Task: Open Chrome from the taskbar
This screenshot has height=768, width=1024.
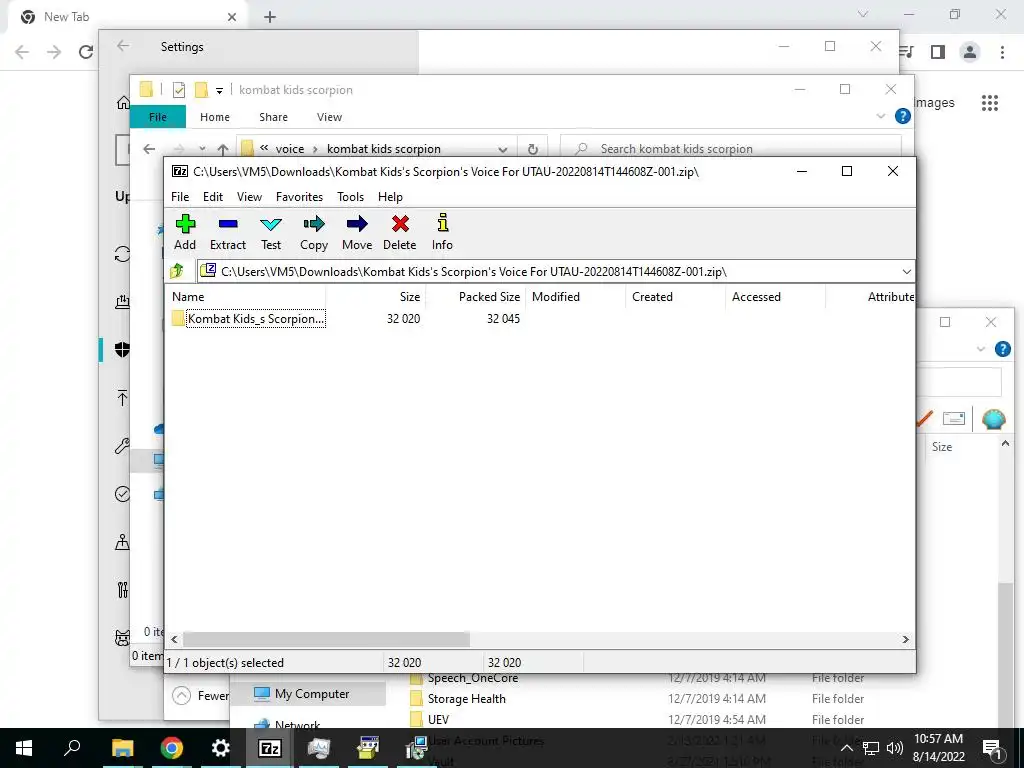Action: click(172, 748)
